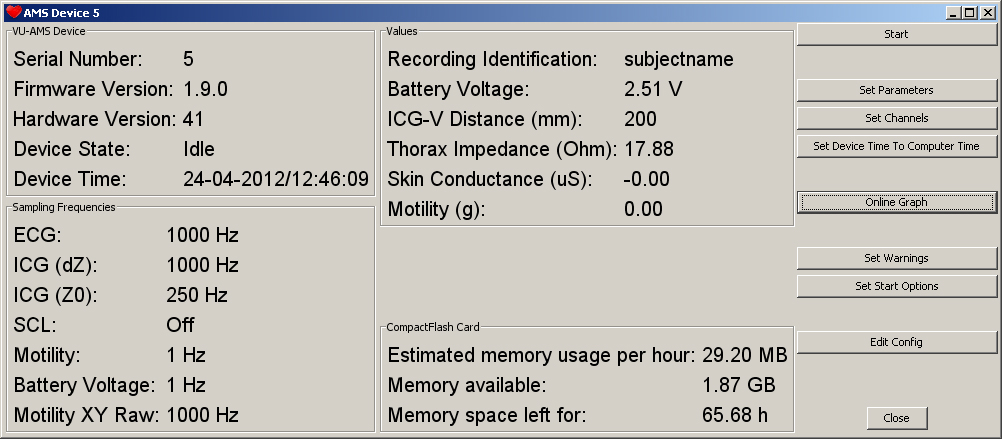1002x439 pixels.
Task: Close window using title bar X
Action: pyautogui.click(x=985, y=13)
